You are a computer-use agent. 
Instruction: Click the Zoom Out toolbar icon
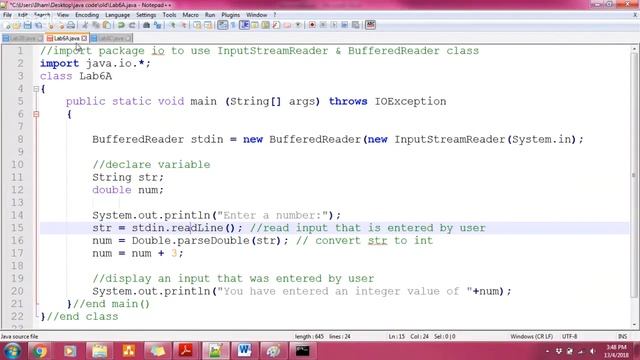coord(184,25)
